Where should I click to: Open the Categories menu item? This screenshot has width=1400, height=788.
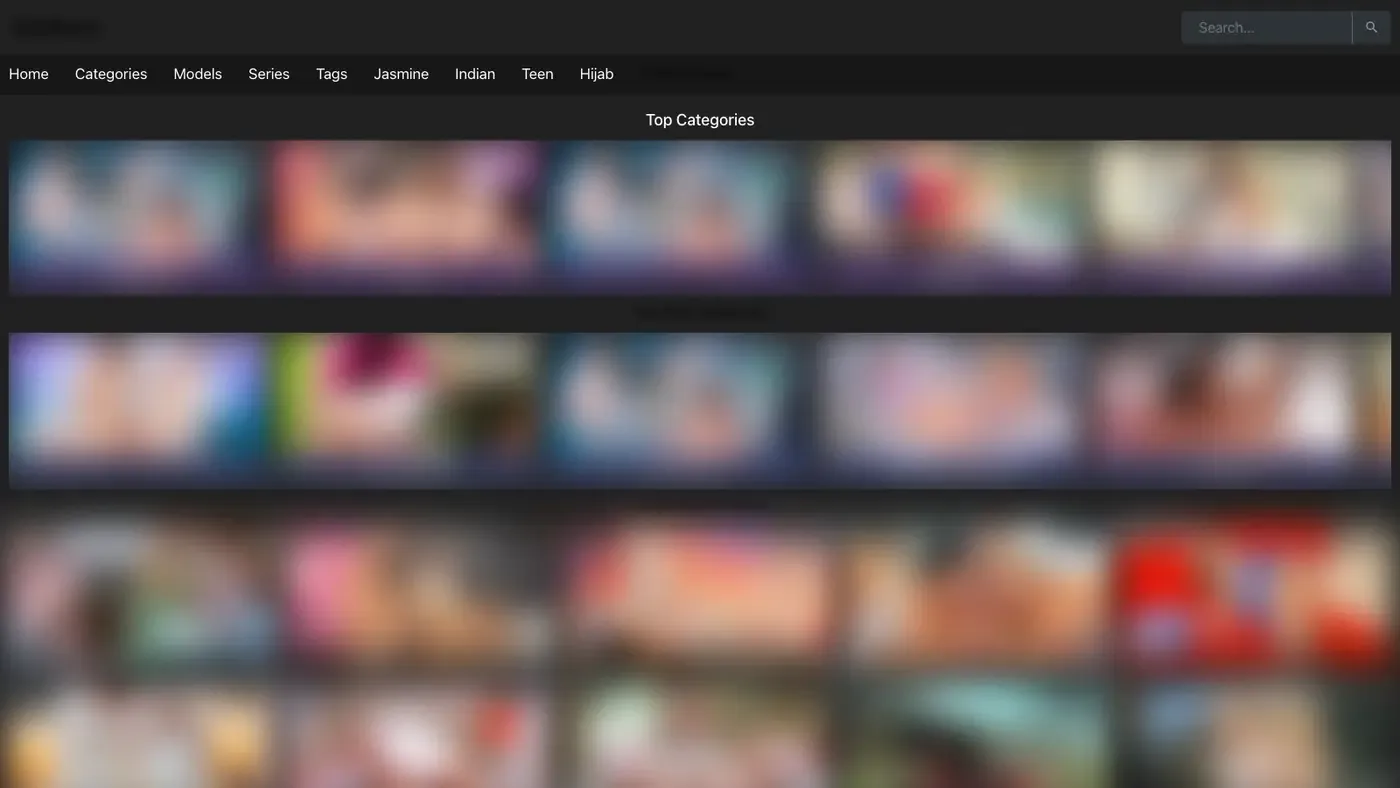(111, 74)
